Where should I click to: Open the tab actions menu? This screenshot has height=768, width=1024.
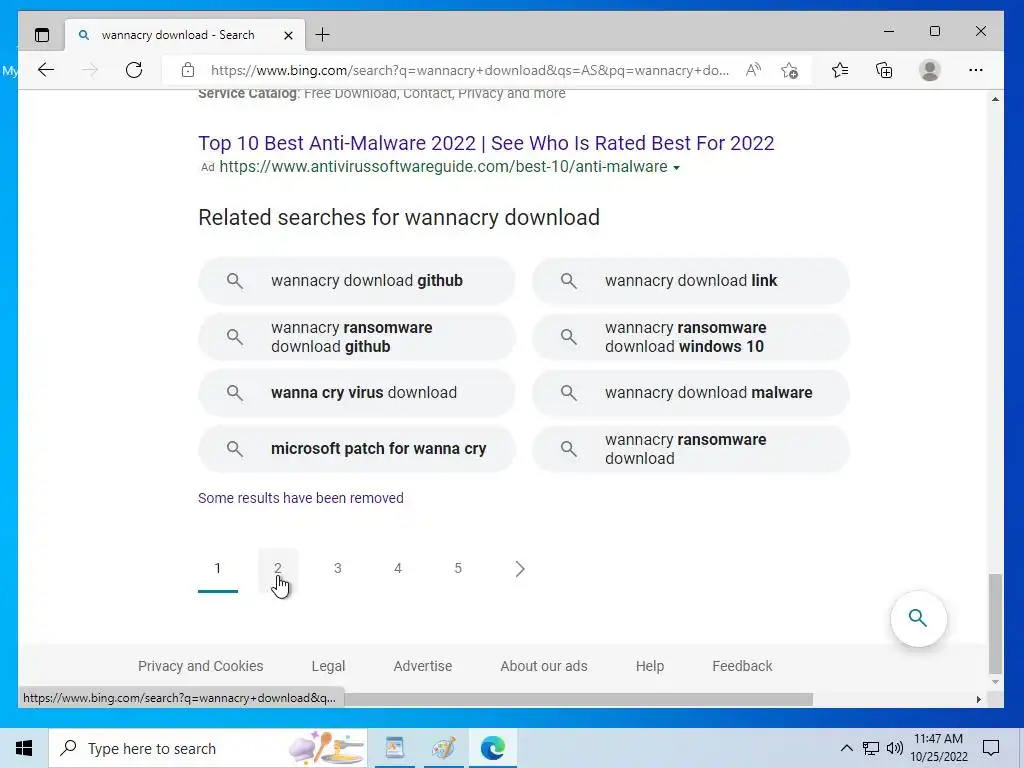(x=42, y=35)
